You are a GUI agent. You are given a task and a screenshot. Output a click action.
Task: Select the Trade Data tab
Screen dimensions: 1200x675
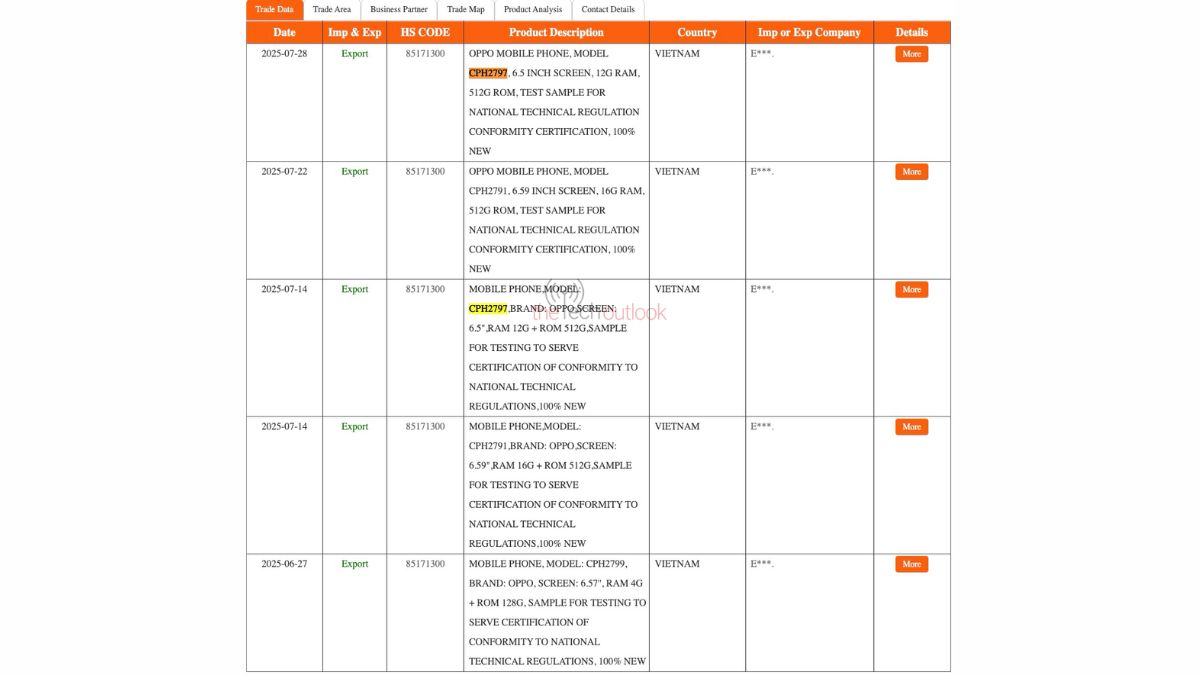pyautogui.click(x=273, y=10)
